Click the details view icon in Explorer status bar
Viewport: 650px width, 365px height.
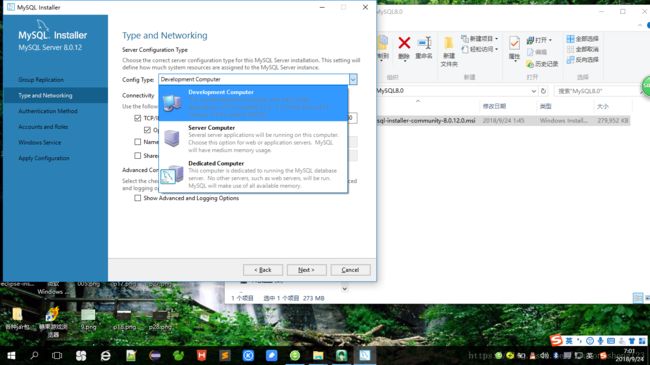coord(638,297)
